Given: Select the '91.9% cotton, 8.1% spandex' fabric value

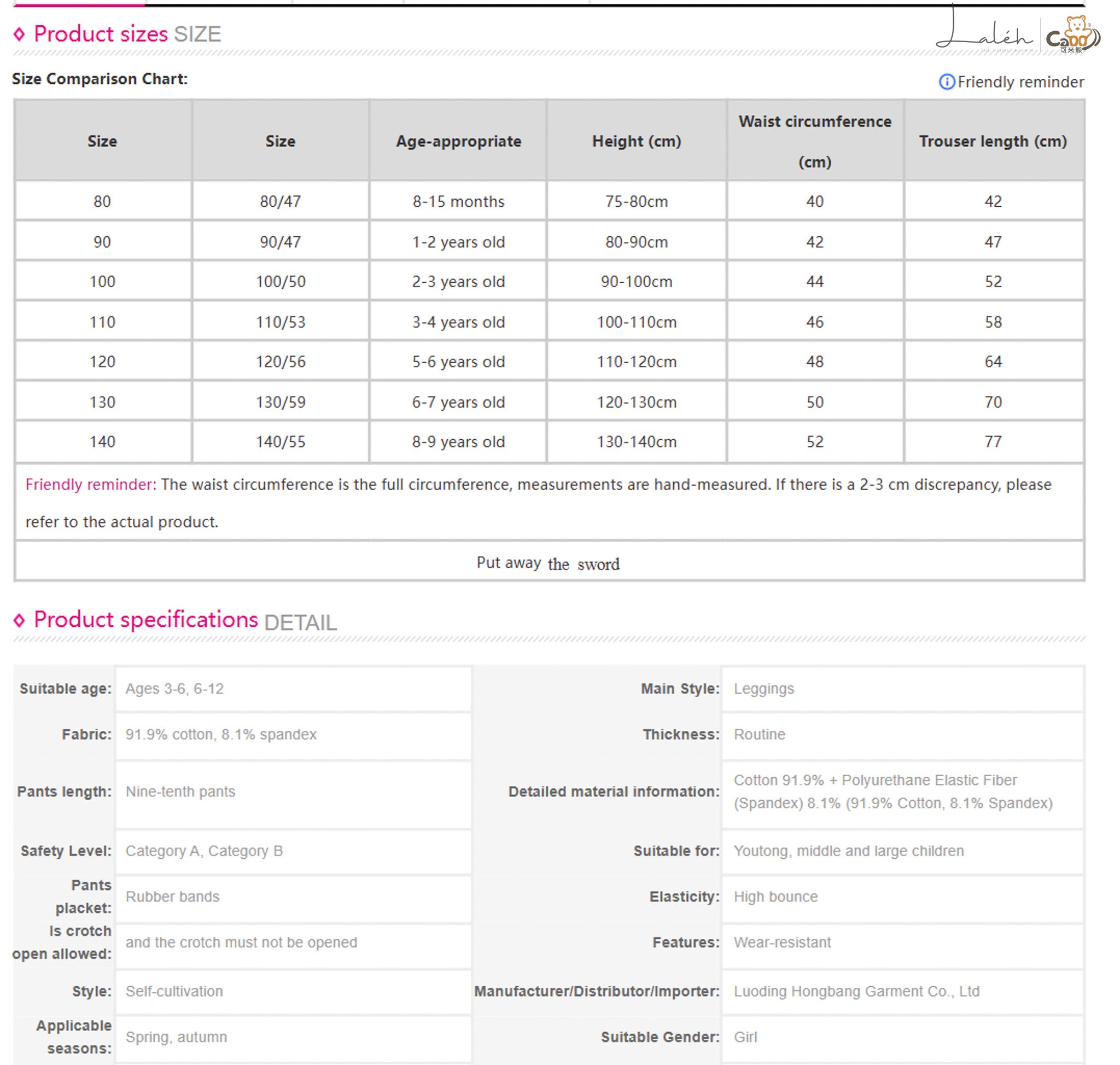Looking at the screenshot, I should click(x=221, y=735).
